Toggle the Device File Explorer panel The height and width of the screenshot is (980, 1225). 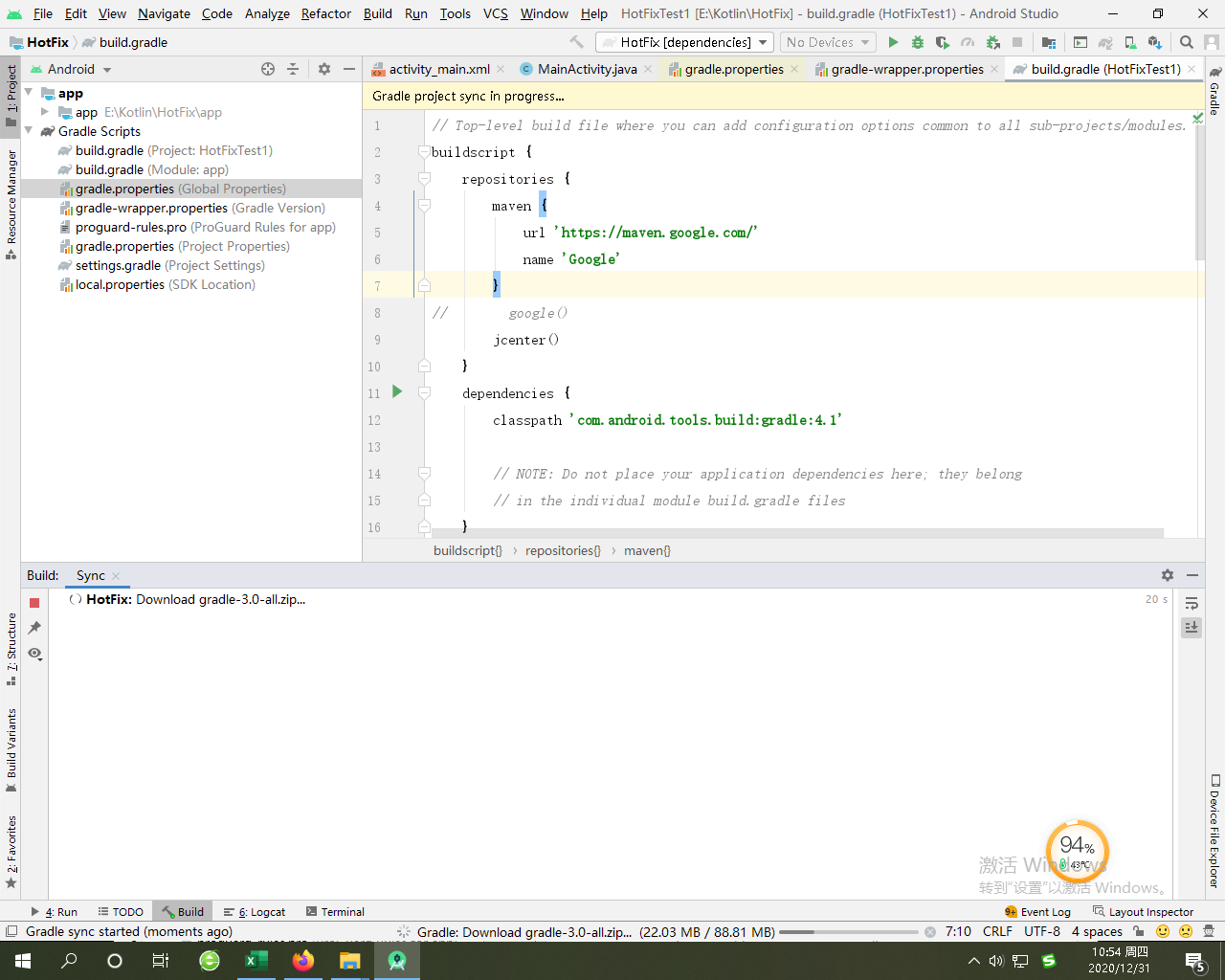pyautogui.click(x=1214, y=831)
